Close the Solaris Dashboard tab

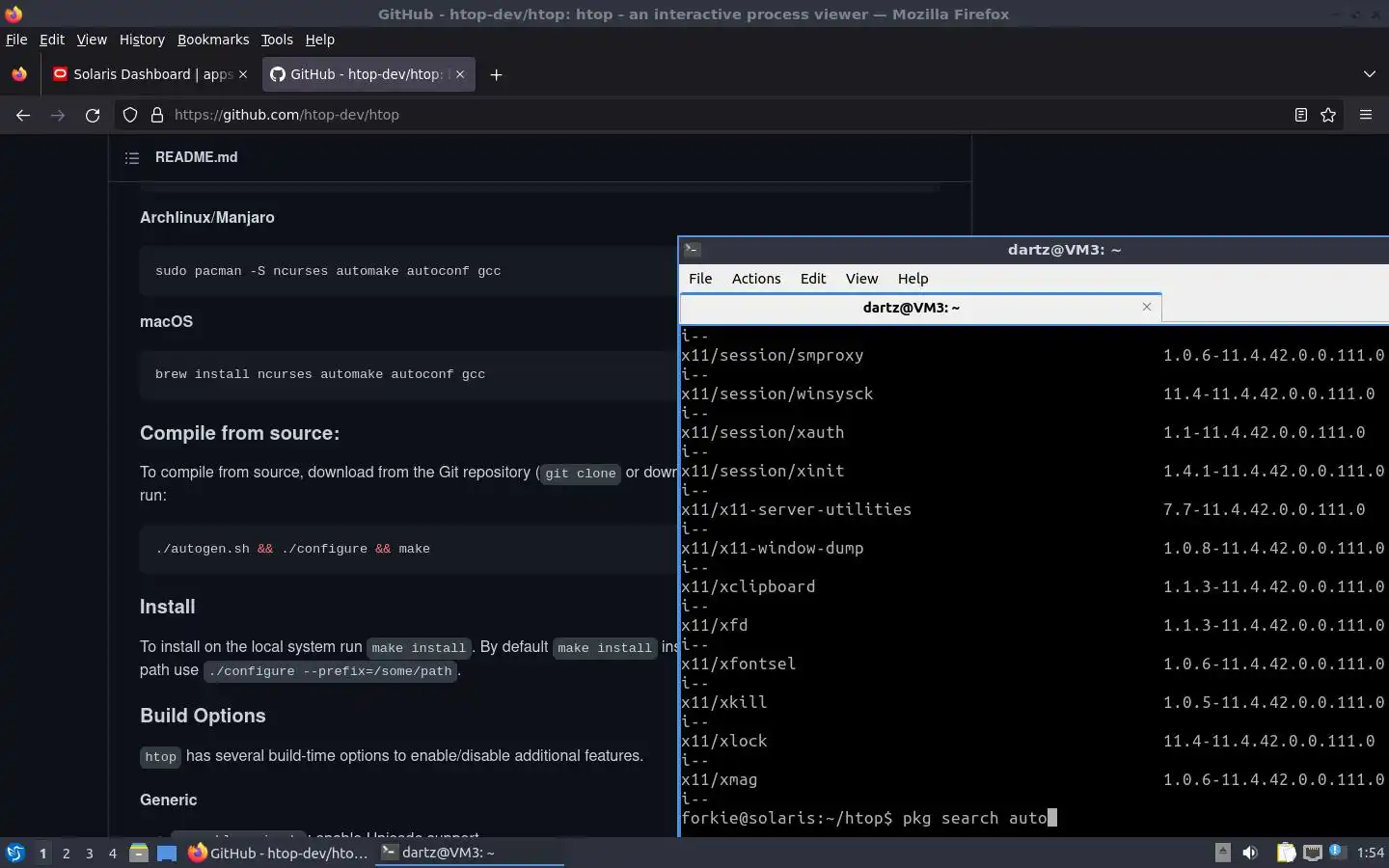(243, 74)
